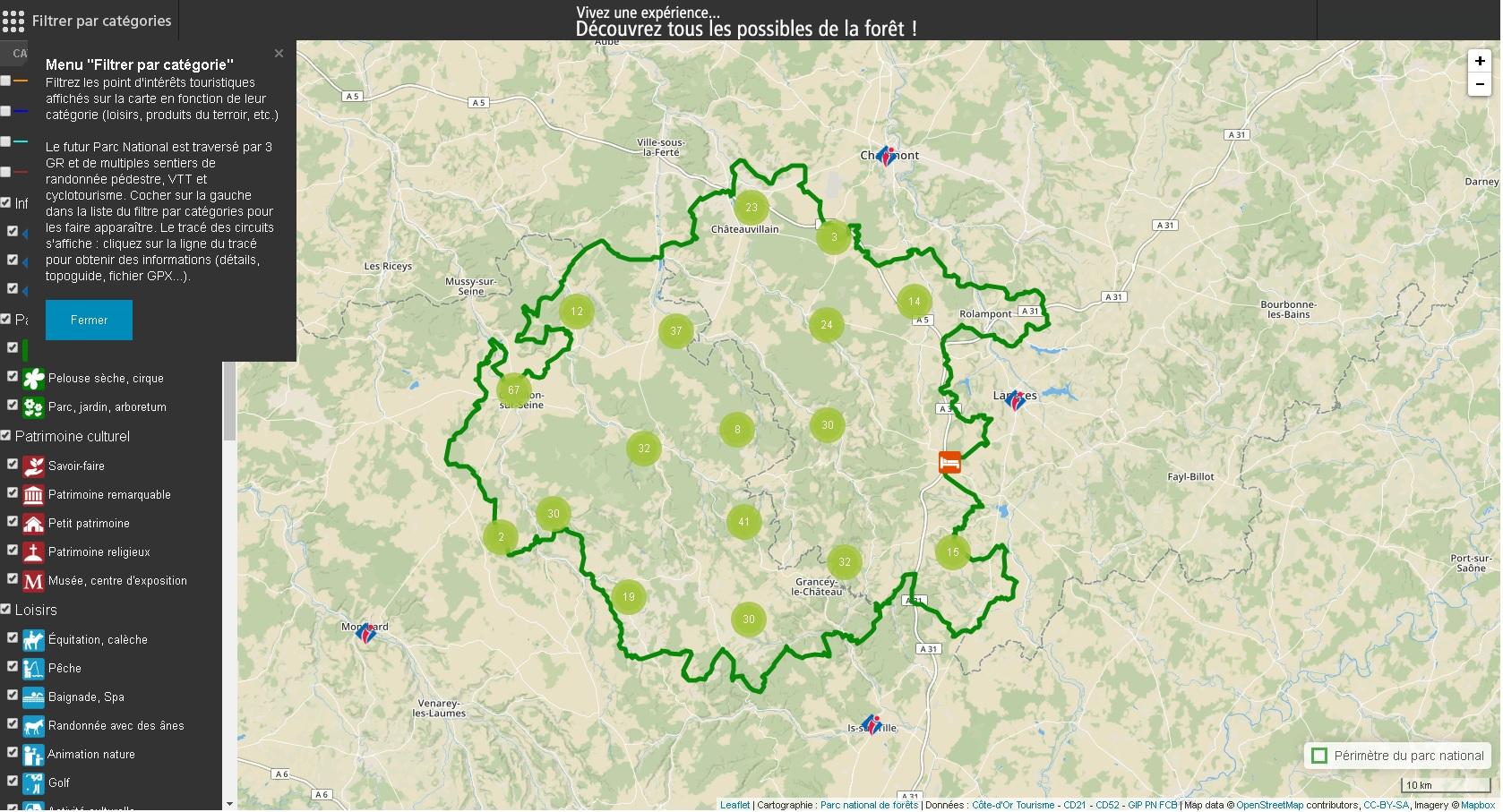Collapse the Loisirs category group
Screen dimensions: 1503x812
[x=36, y=611]
